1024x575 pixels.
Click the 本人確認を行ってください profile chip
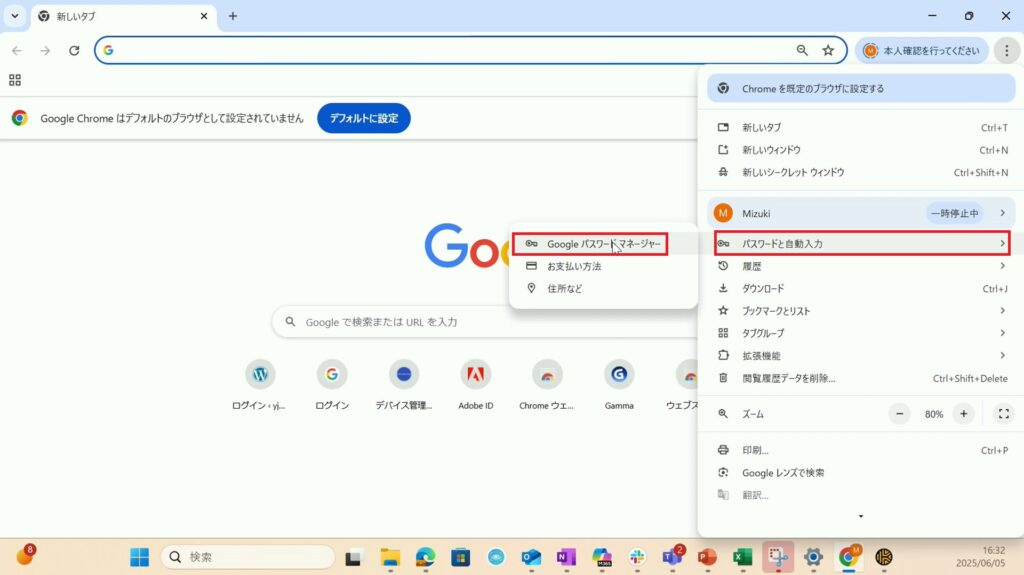point(921,50)
